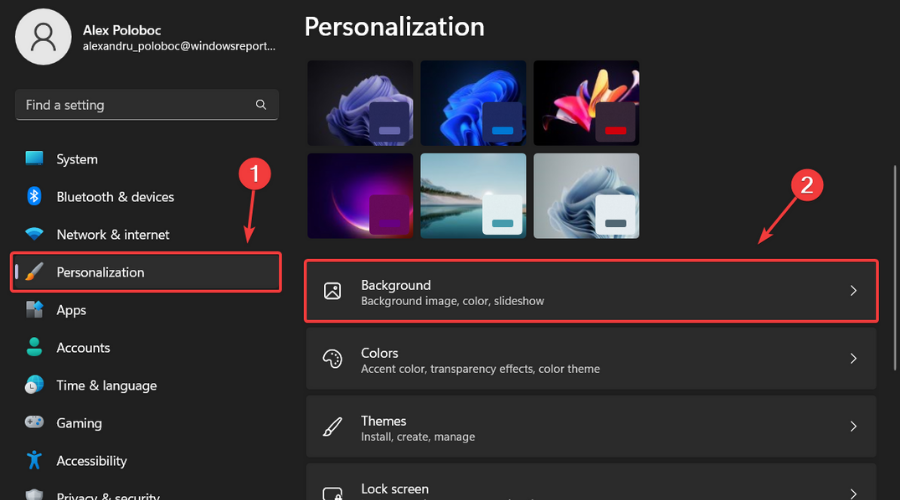
Task: Click the System monitor icon in sidebar
Action: point(35,159)
